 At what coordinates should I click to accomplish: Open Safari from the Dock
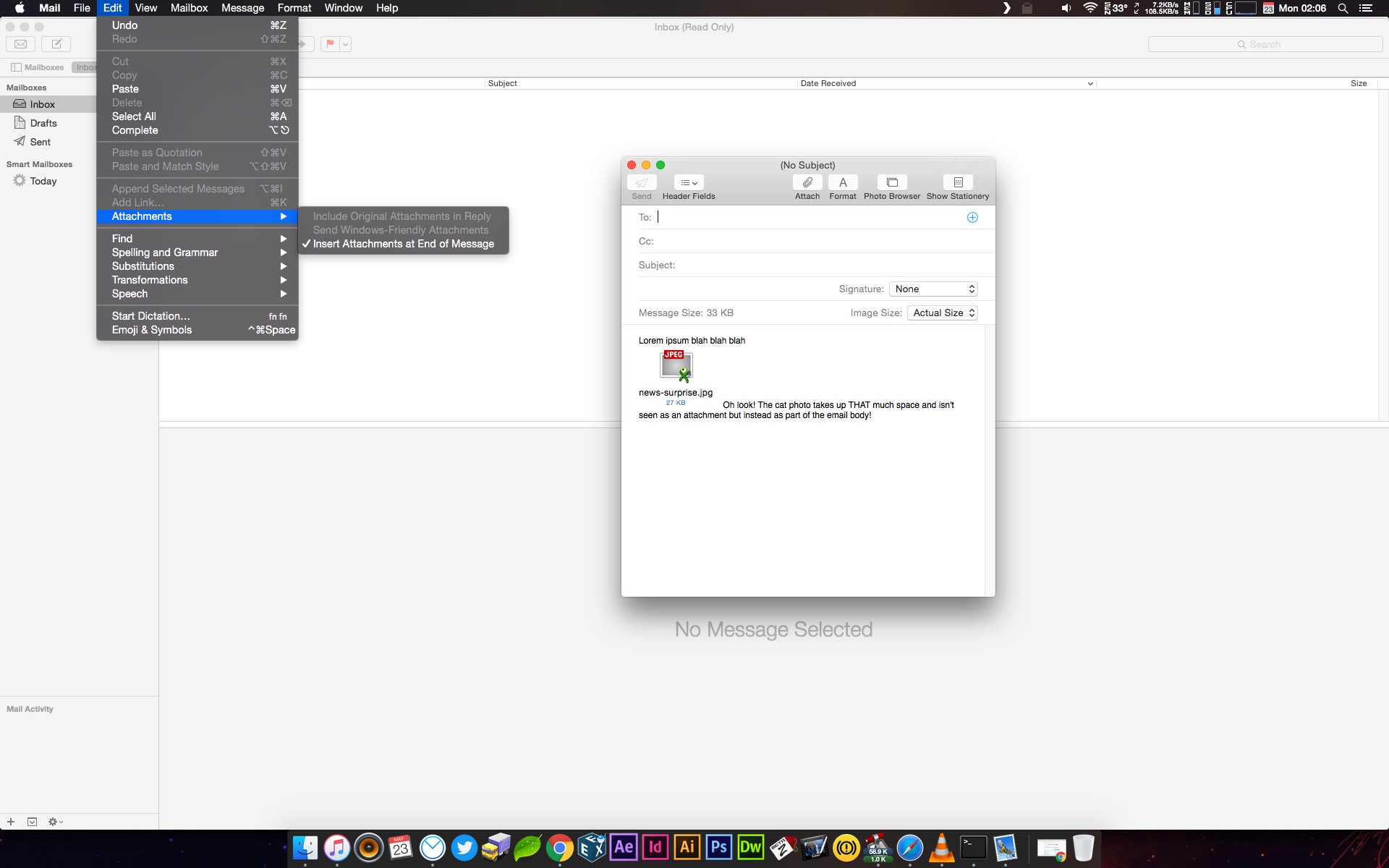tap(909, 848)
